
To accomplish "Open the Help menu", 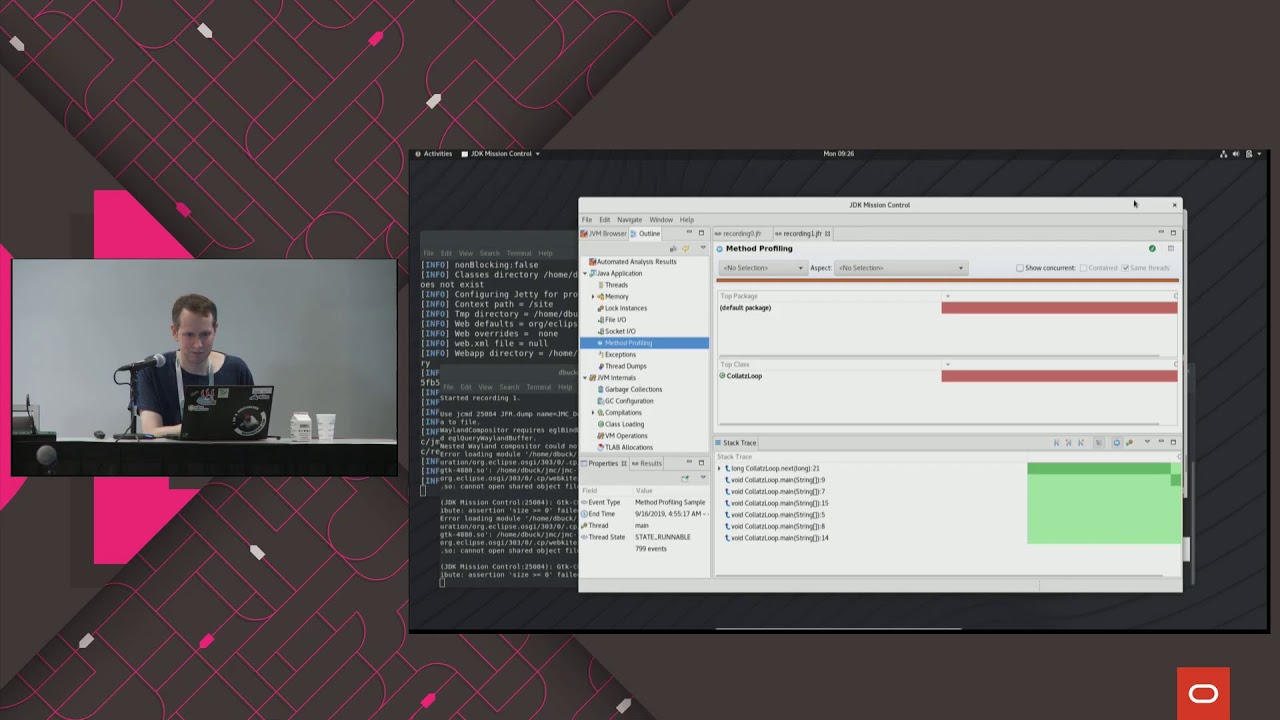I will (x=687, y=220).
